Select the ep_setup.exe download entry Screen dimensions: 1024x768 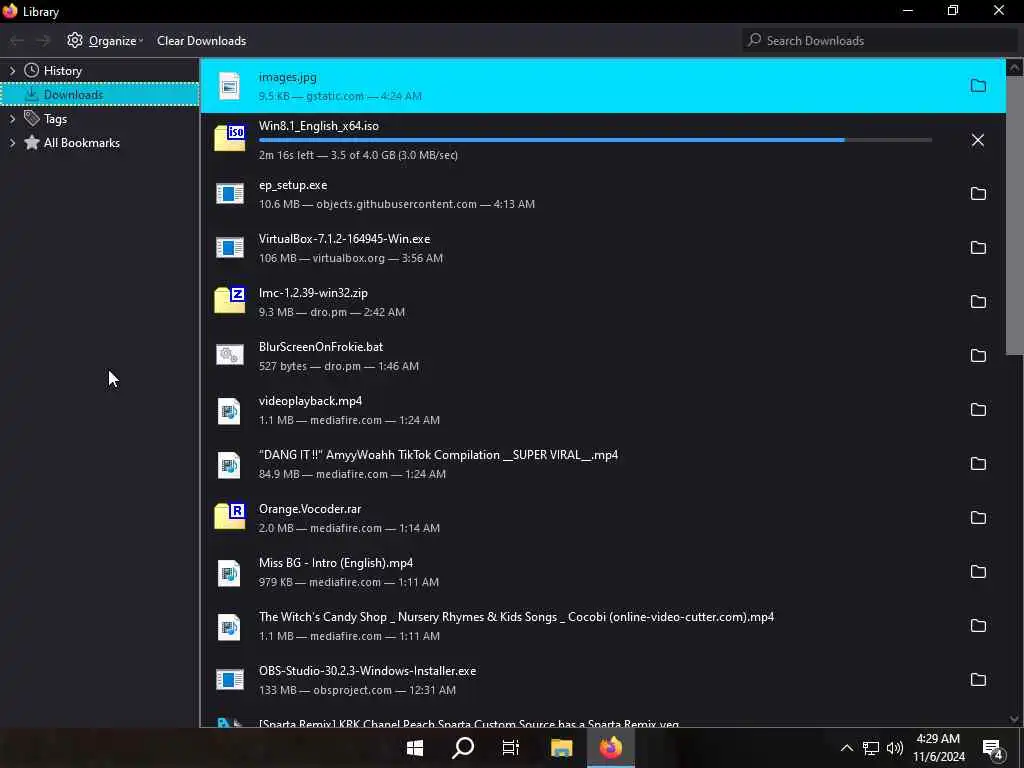coord(603,194)
